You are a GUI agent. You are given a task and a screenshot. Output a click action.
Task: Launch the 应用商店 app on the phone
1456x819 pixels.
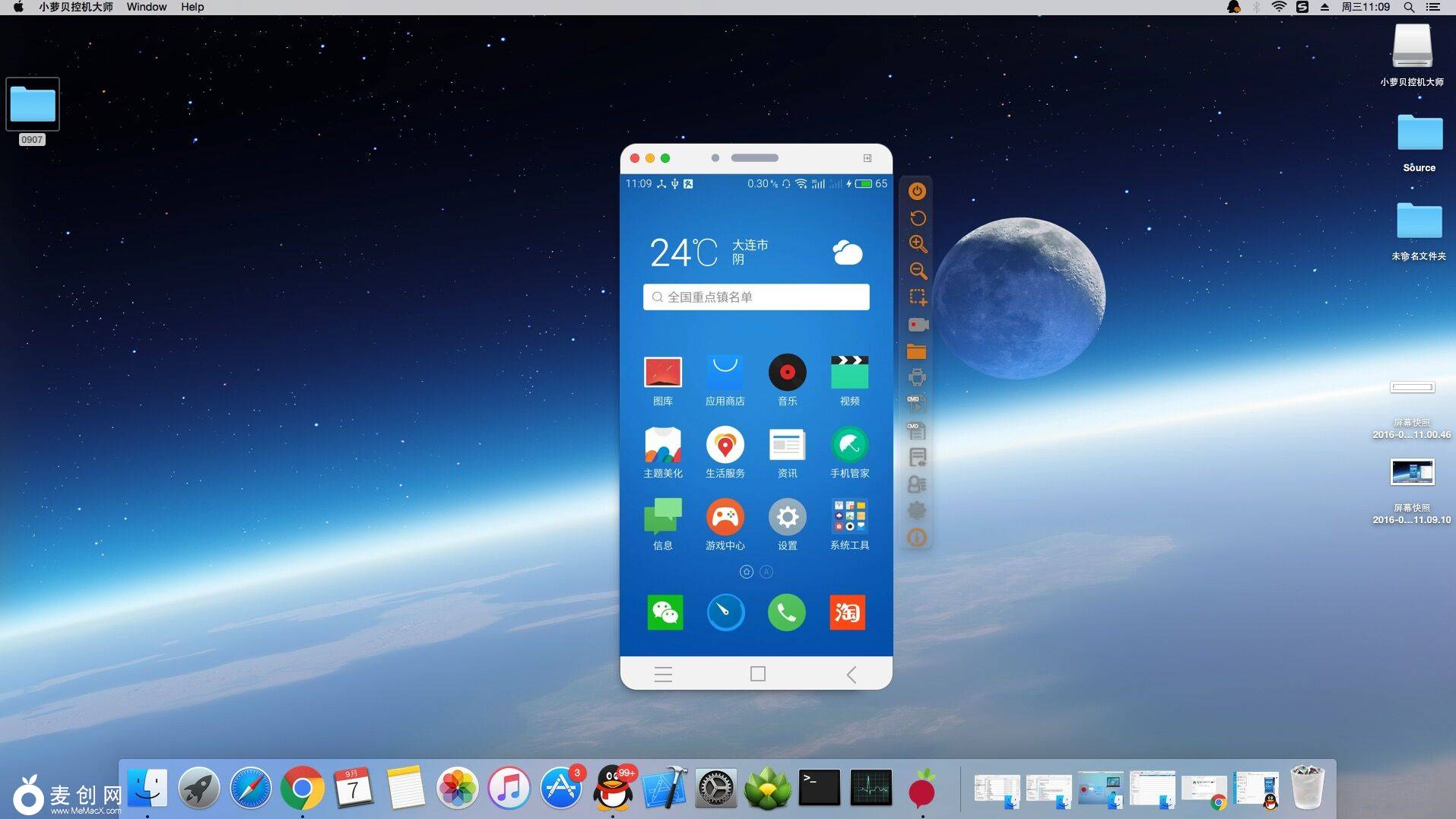point(725,373)
